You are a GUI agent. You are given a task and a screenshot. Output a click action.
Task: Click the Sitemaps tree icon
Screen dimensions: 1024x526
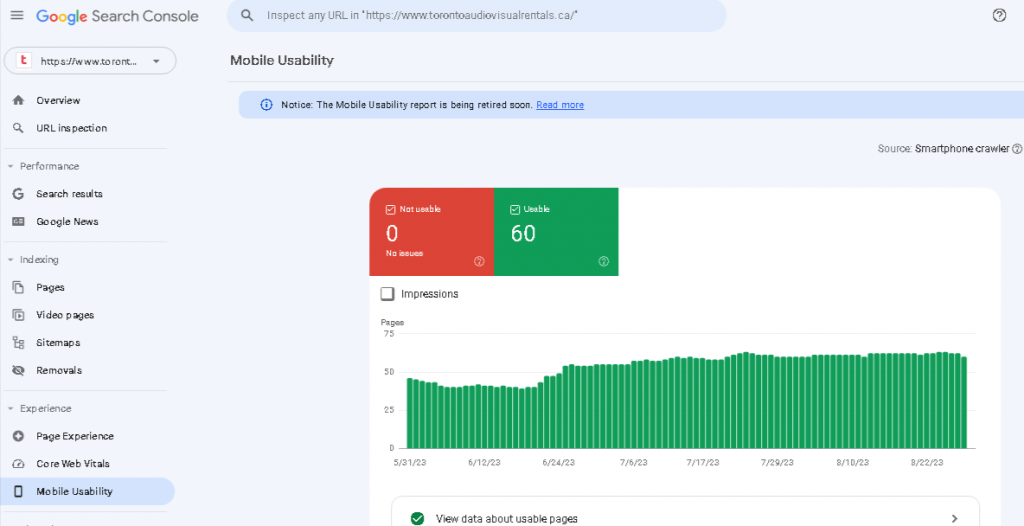[18, 342]
